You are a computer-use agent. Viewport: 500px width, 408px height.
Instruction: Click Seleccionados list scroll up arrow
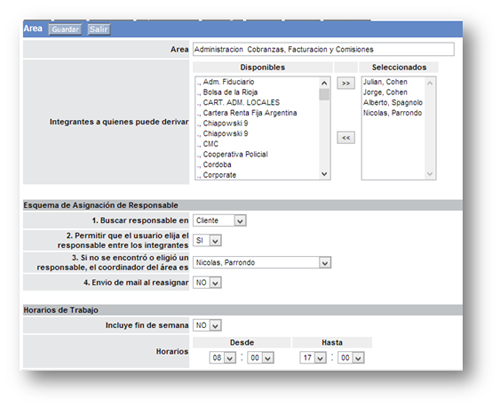(430, 83)
